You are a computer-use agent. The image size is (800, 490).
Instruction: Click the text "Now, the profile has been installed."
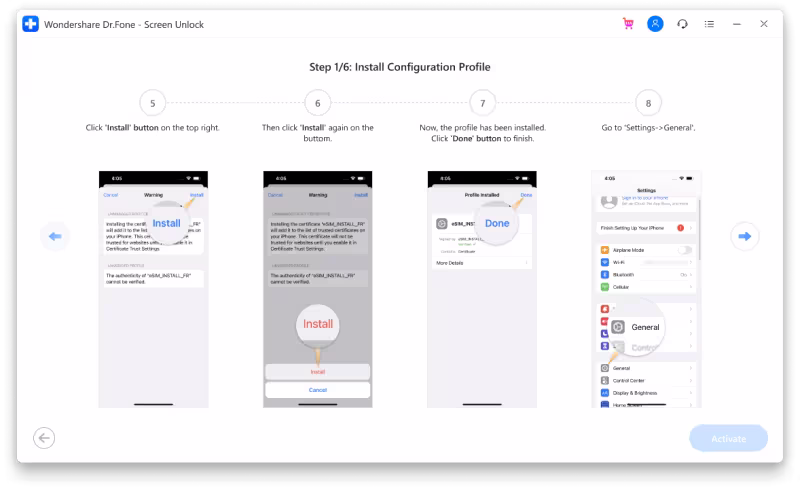coord(482,128)
